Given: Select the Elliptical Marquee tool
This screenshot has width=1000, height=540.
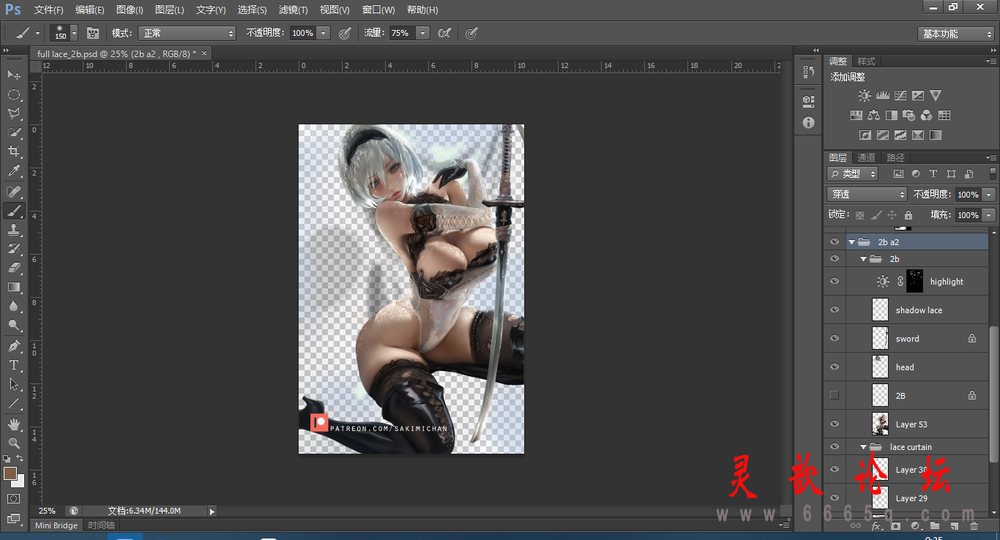Looking at the screenshot, I should (13, 94).
